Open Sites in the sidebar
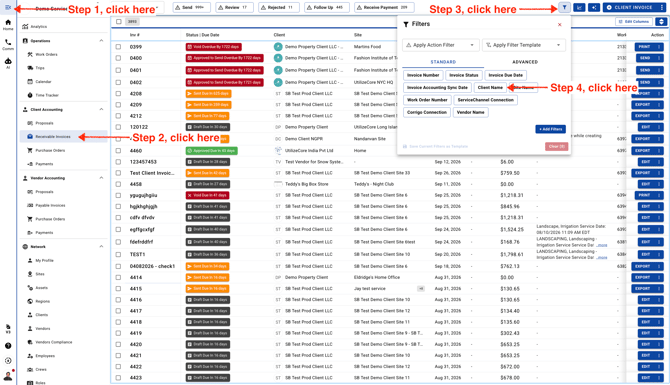The width and height of the screenshot is (670, 385). [40, 274]
